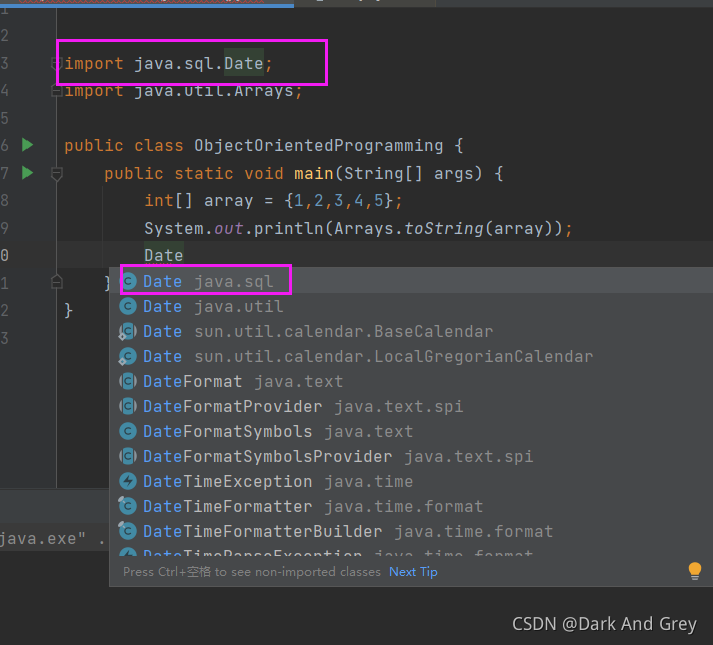
Task: Click icon next to DateFormatSymbolsProvider
Action: (x=128, y=456)
